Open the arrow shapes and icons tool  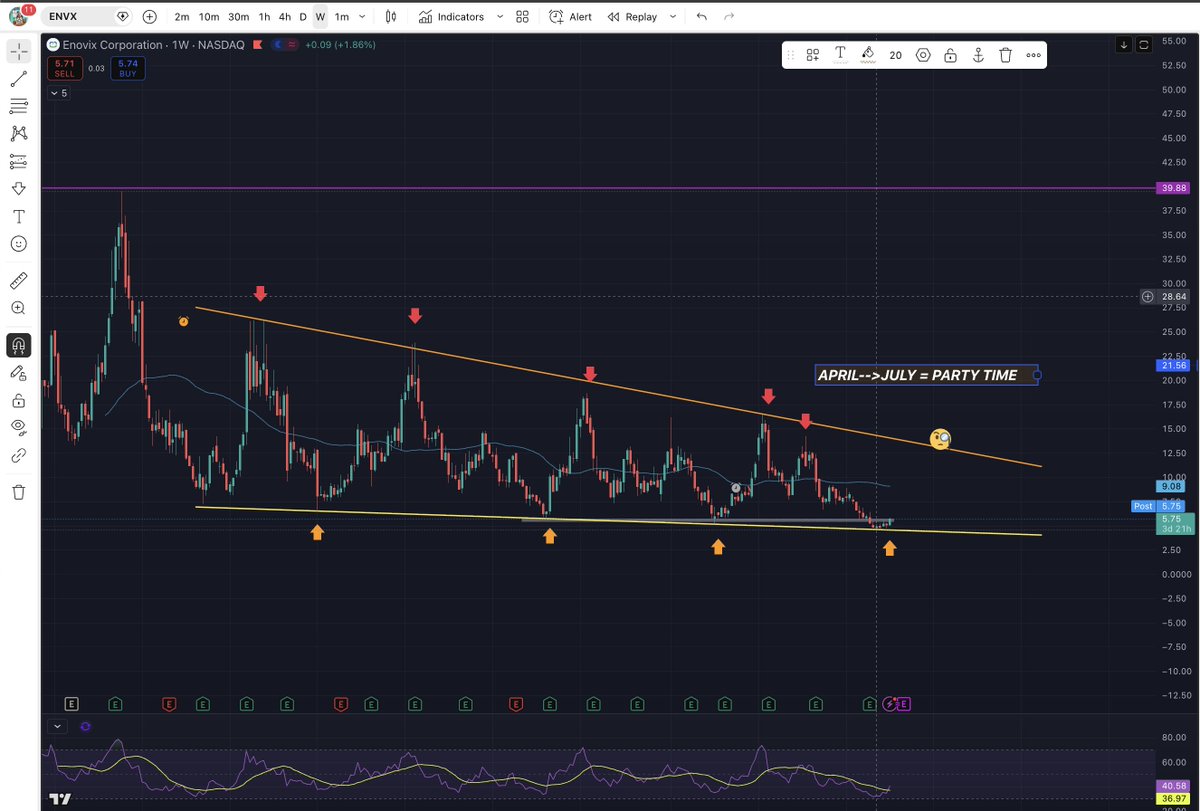point(18,188)
